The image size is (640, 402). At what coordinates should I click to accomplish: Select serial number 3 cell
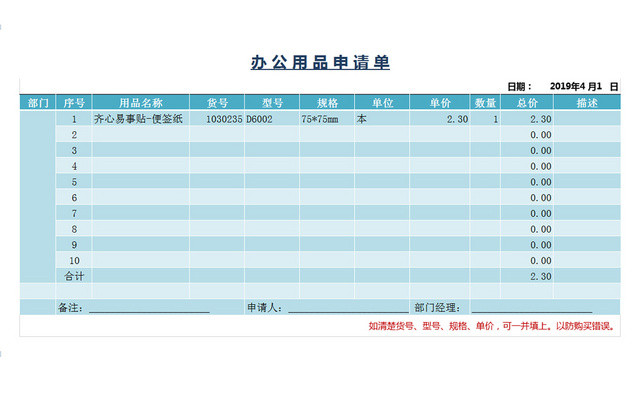pos(74,150)
